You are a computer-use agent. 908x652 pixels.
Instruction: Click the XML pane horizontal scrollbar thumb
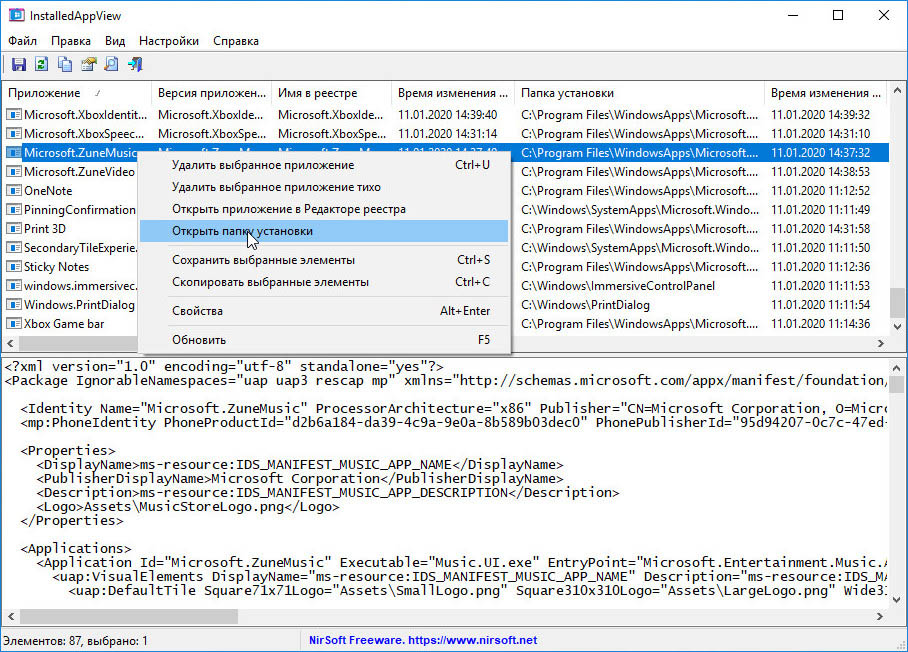pos(129,617)
